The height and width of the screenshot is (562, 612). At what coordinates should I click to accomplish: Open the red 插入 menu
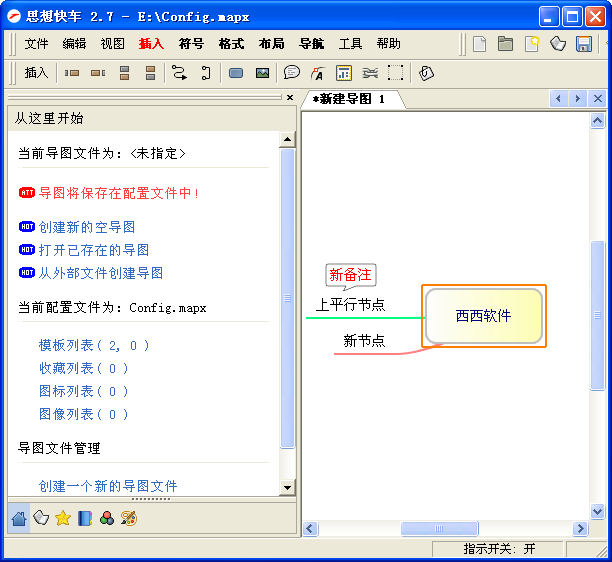coord(151,44)
